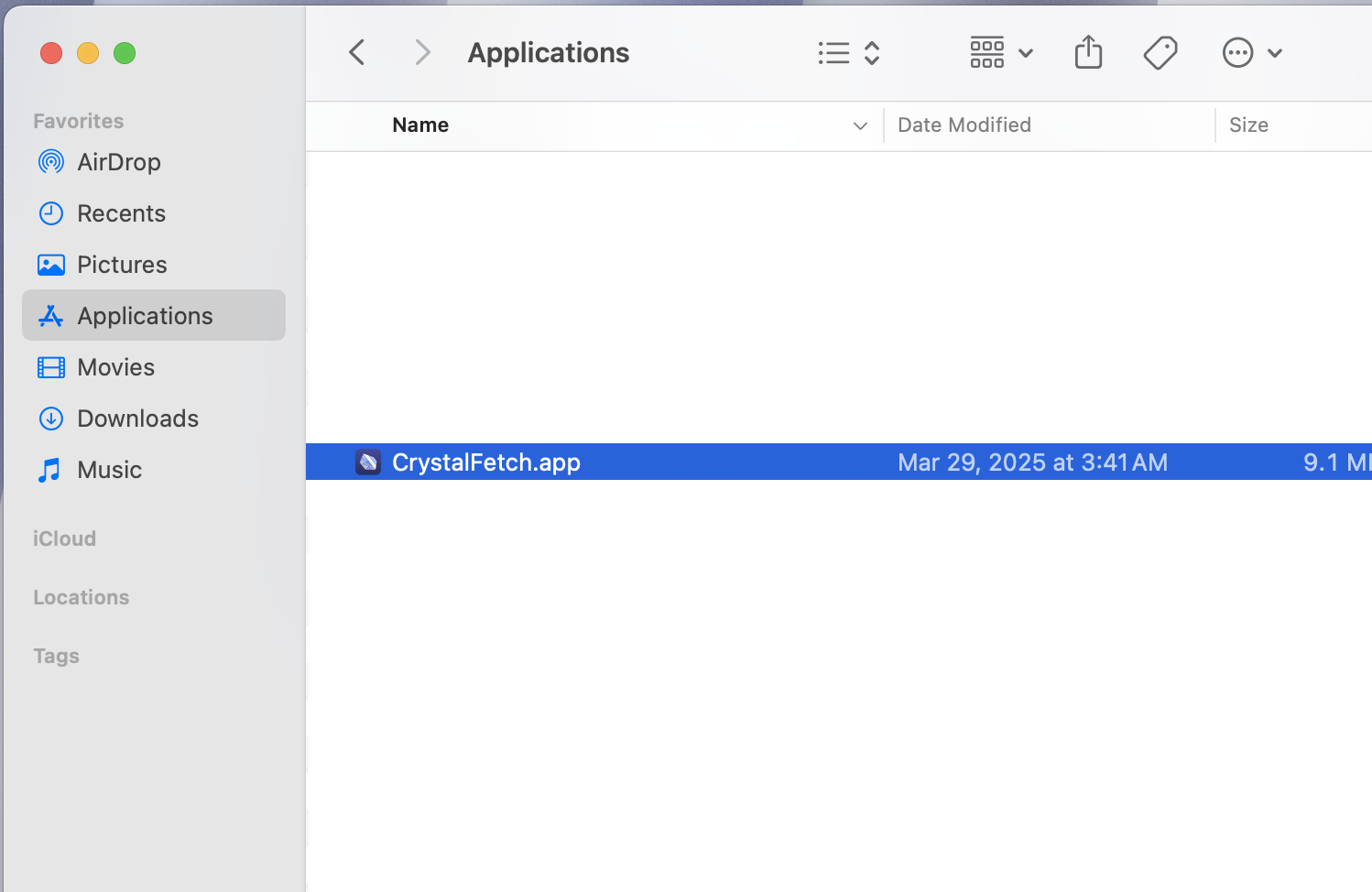Sort items by the Size column
The width and height of the screenshot is (1372, 892).
pyautogui.click(x=1249, y=125)
